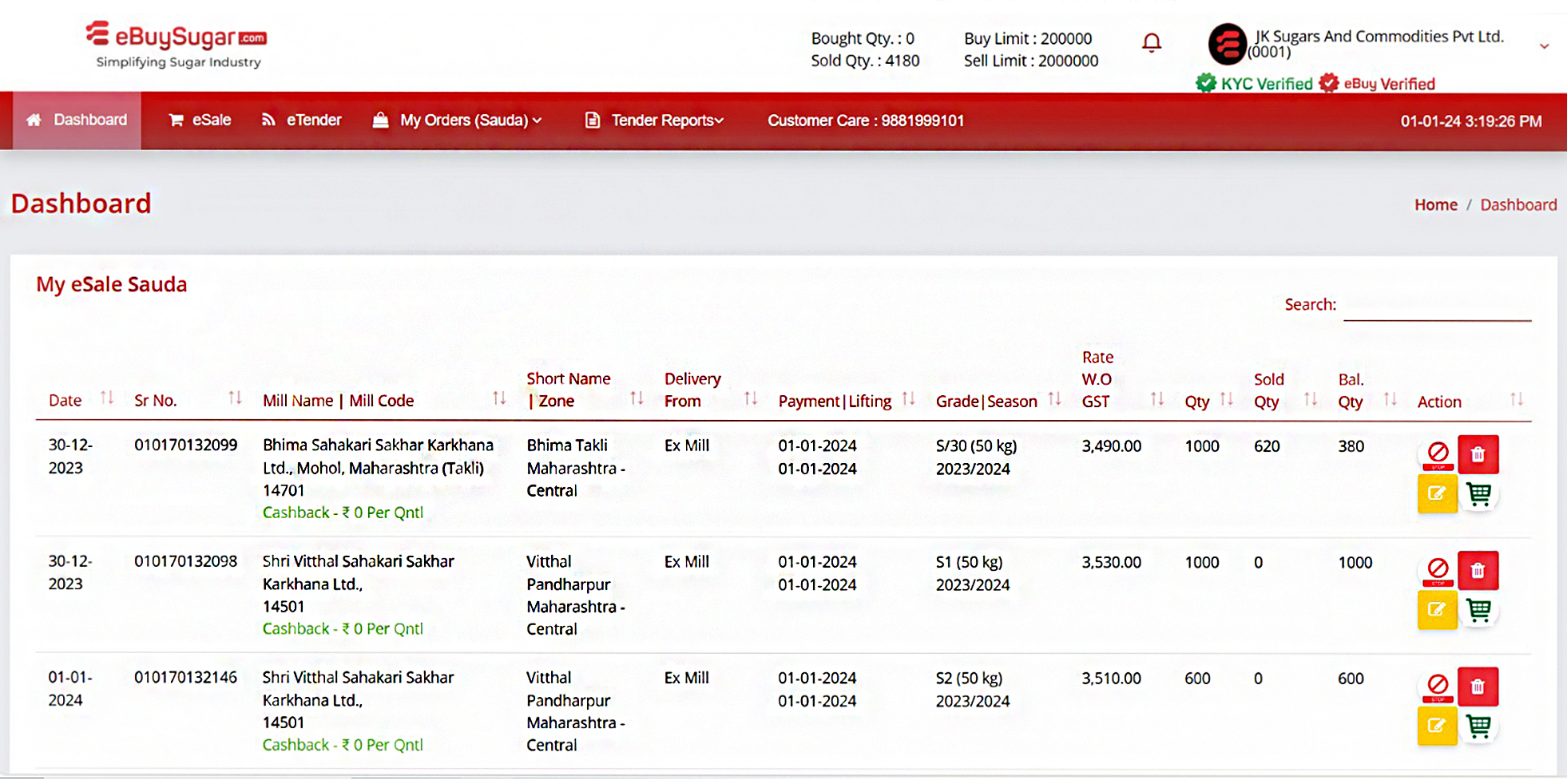Click the timestamp 01-01-24 3:19:26 PM
The image size is (1567, 784).
[1470, 121]
